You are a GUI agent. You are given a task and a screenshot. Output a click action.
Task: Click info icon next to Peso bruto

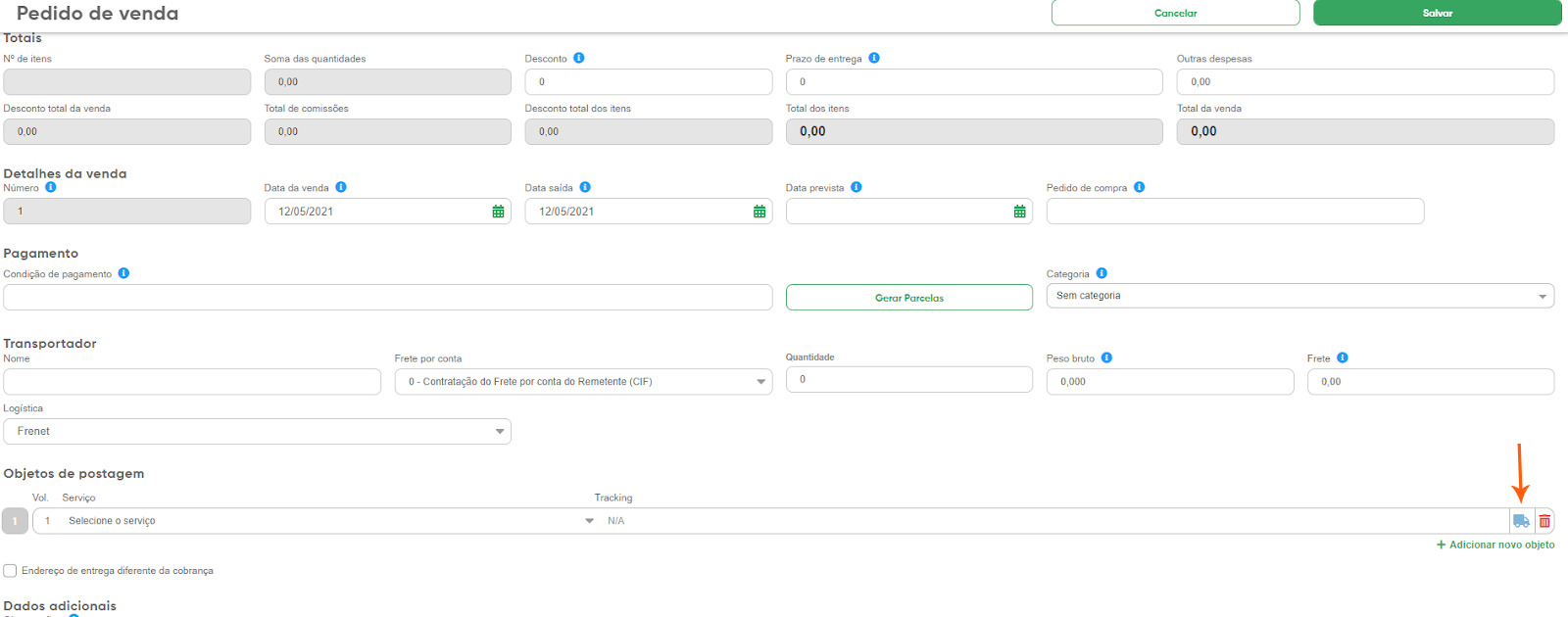1106,357
